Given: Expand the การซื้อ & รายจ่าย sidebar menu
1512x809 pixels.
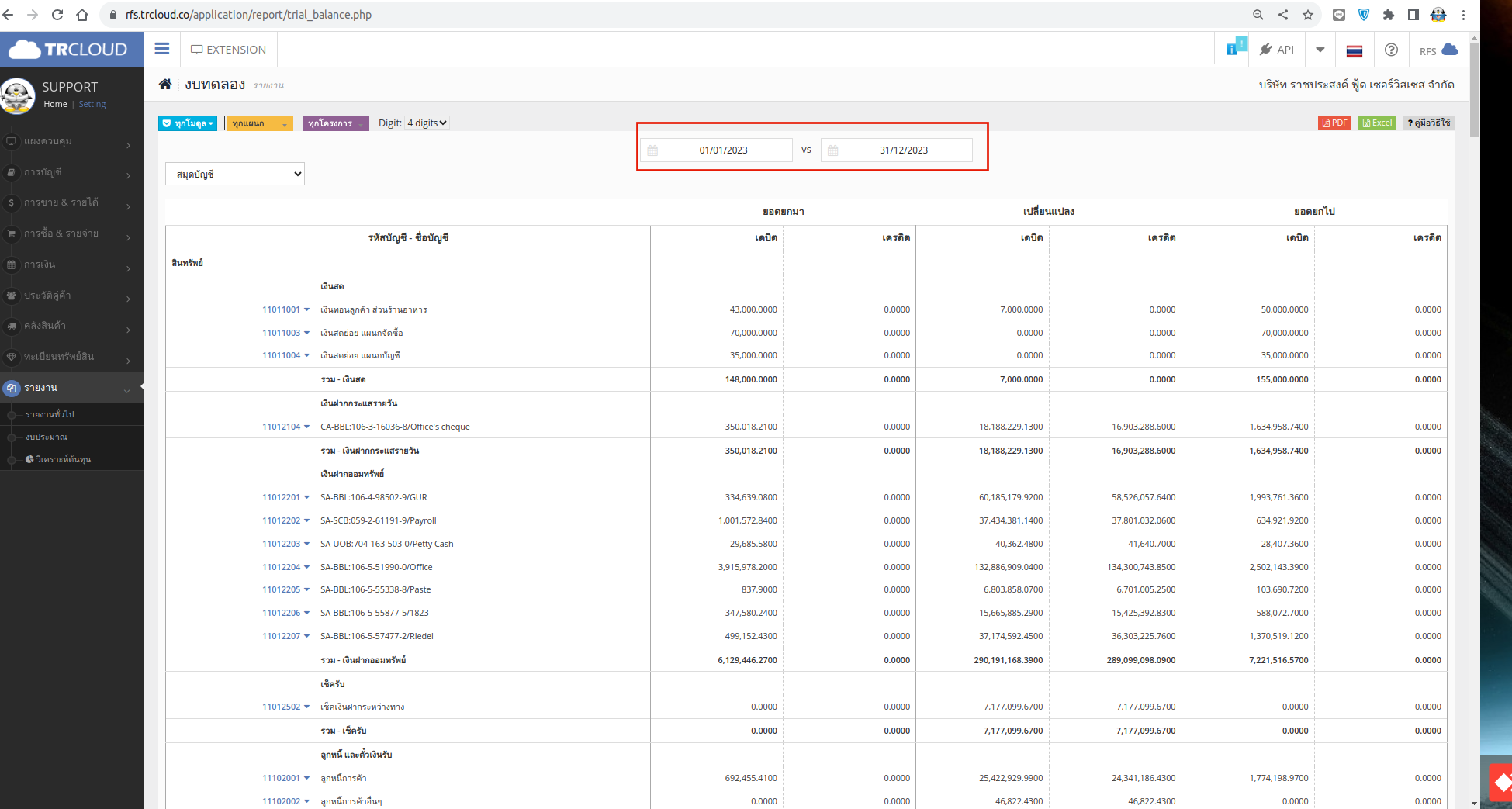Looking at the screenshot, I should coord(72,233).
